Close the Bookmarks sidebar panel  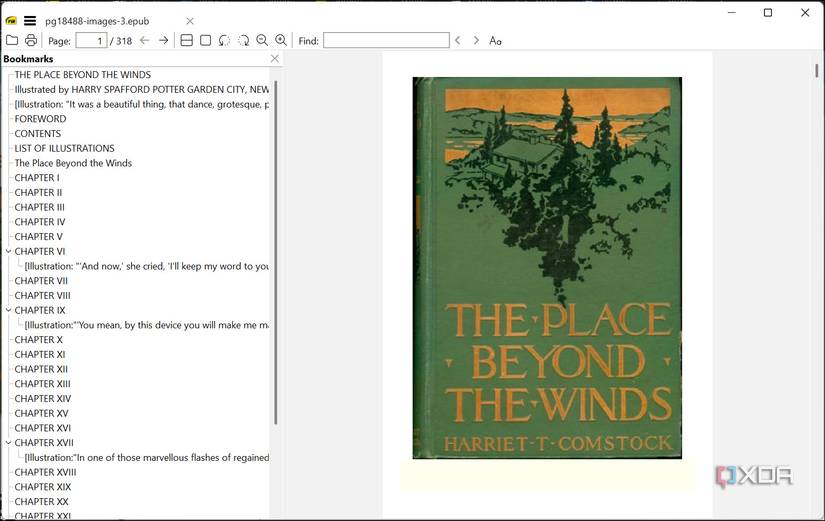[x=275, y=59]
